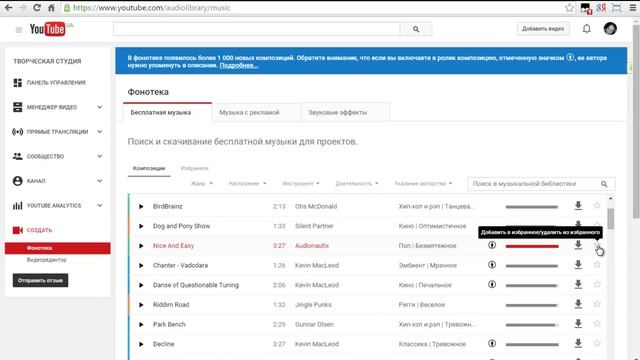Click the Добавить видео button
The width and height of the screenshot is (640, 360).
coord(543,29)
